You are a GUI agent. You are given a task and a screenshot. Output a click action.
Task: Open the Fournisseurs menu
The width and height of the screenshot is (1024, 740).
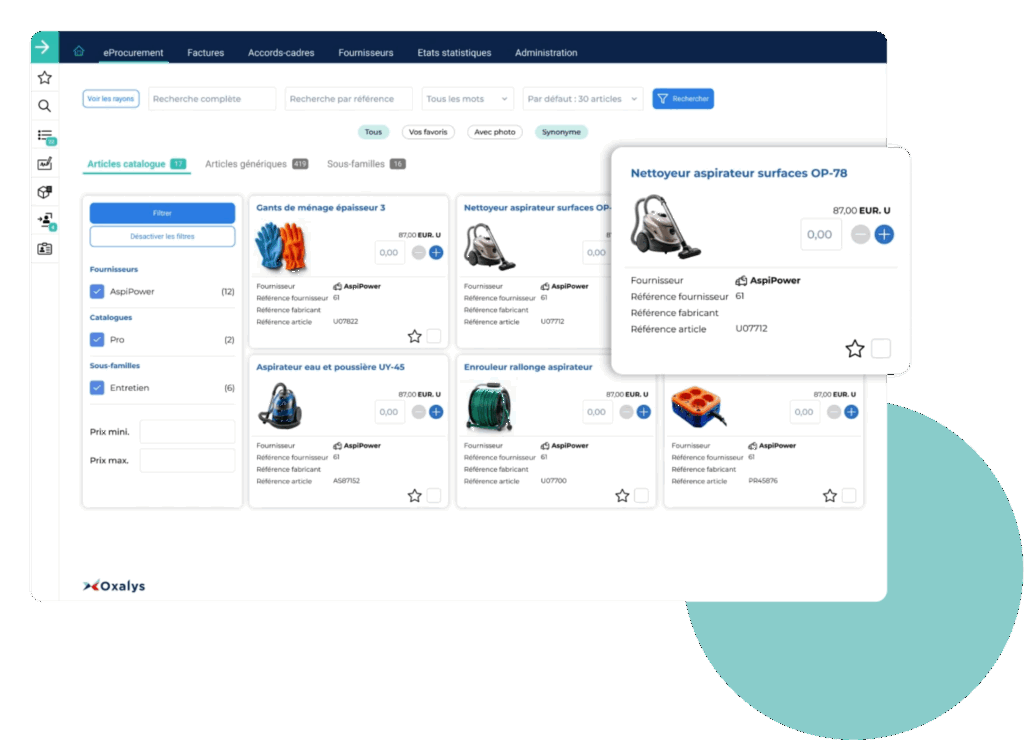[x=366, y=53]
